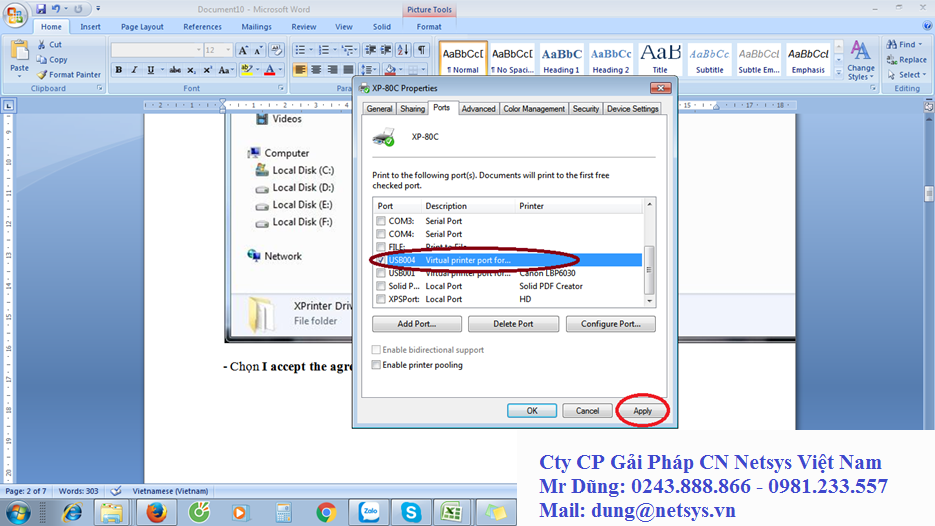Launch Skype from the taskbar

[410, 512]
